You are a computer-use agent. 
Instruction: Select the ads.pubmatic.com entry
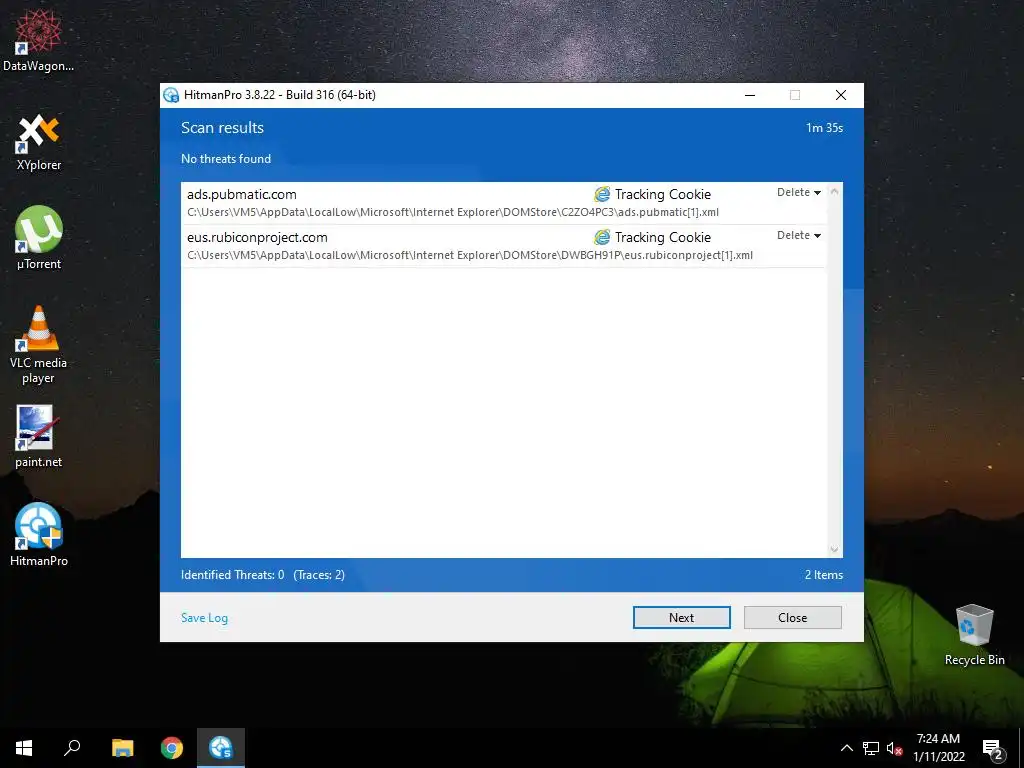pos(503,203)
